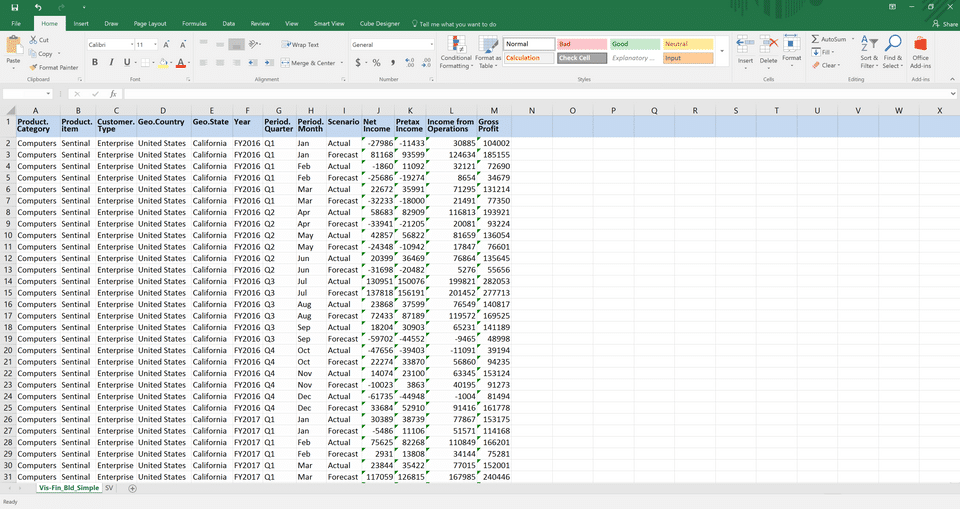Open the font name dropdown
The width and height of the screenshot is (960, 509).
(131, 45)
